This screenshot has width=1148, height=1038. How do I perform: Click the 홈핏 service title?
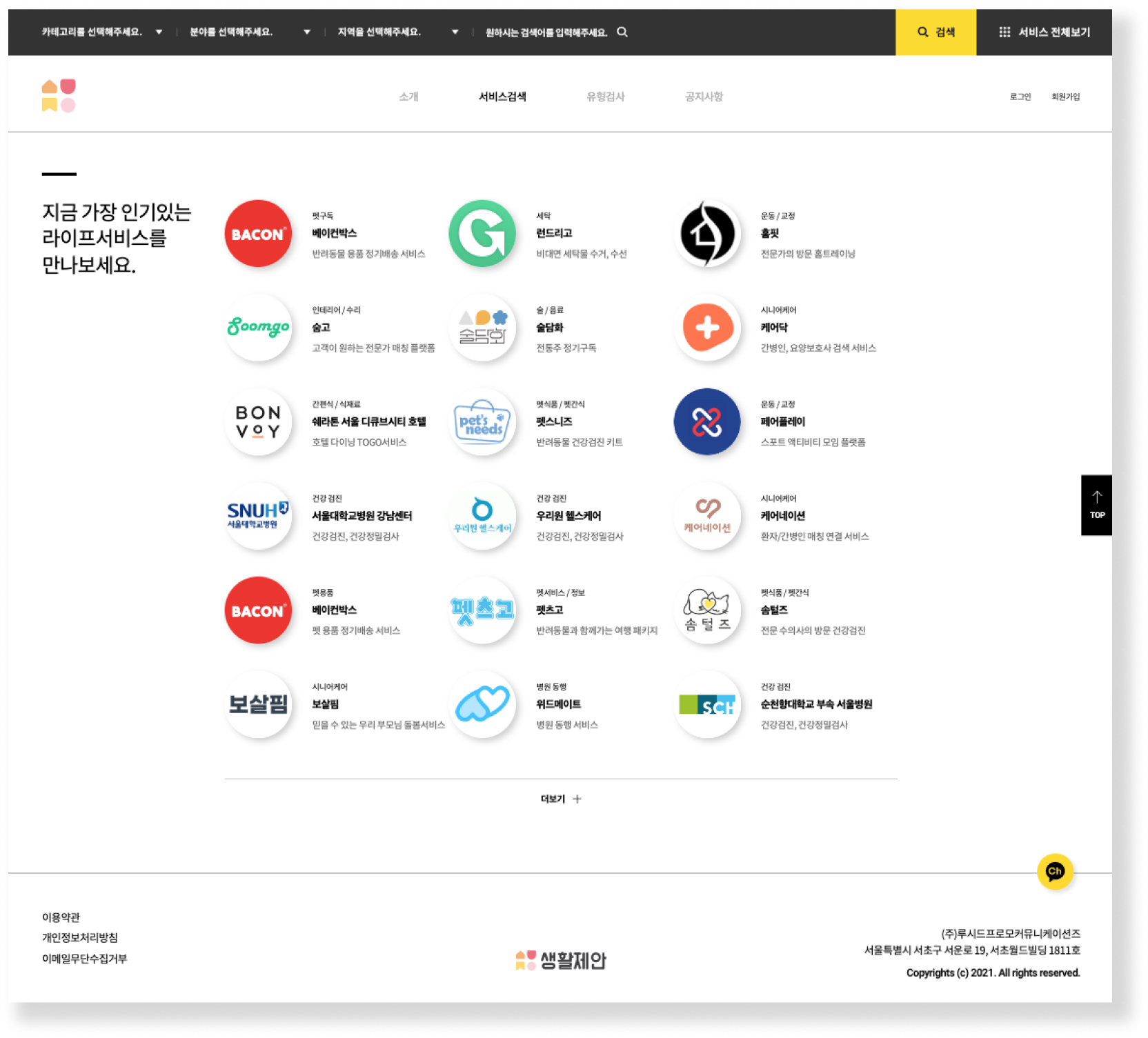click(x=769, y=233)
